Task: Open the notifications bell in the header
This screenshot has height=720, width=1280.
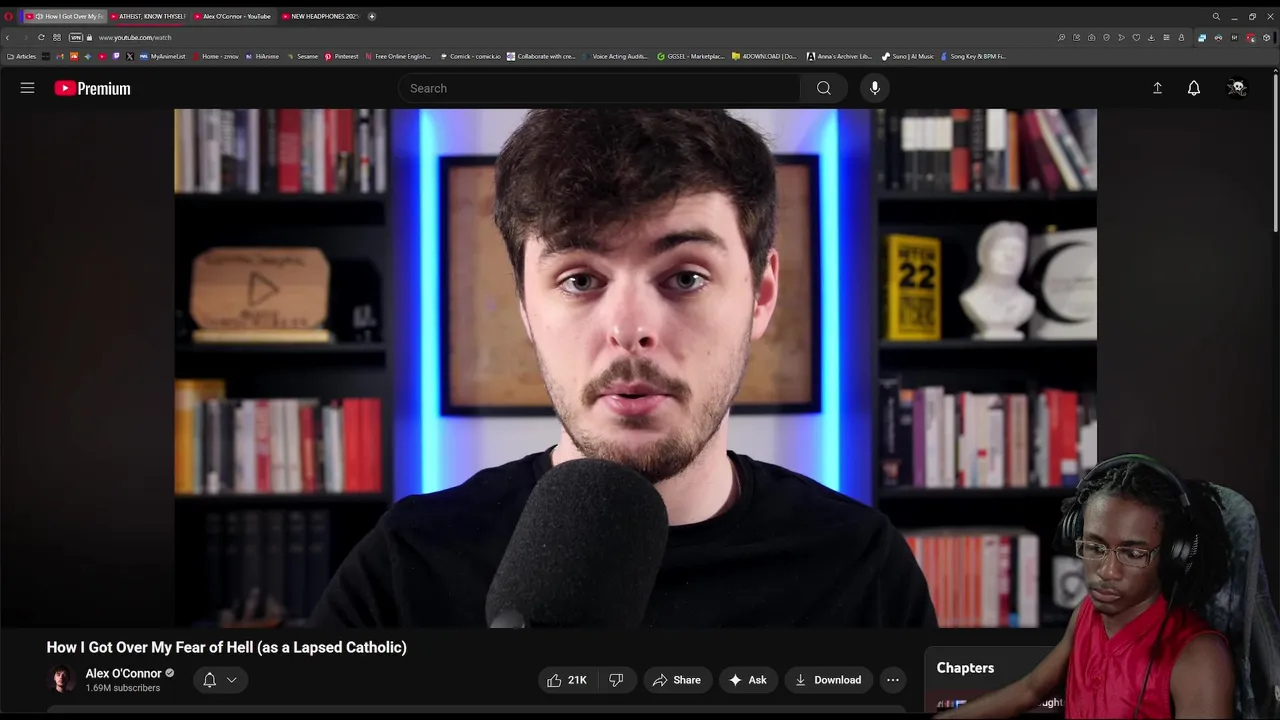Action: tap(1194, 88)
